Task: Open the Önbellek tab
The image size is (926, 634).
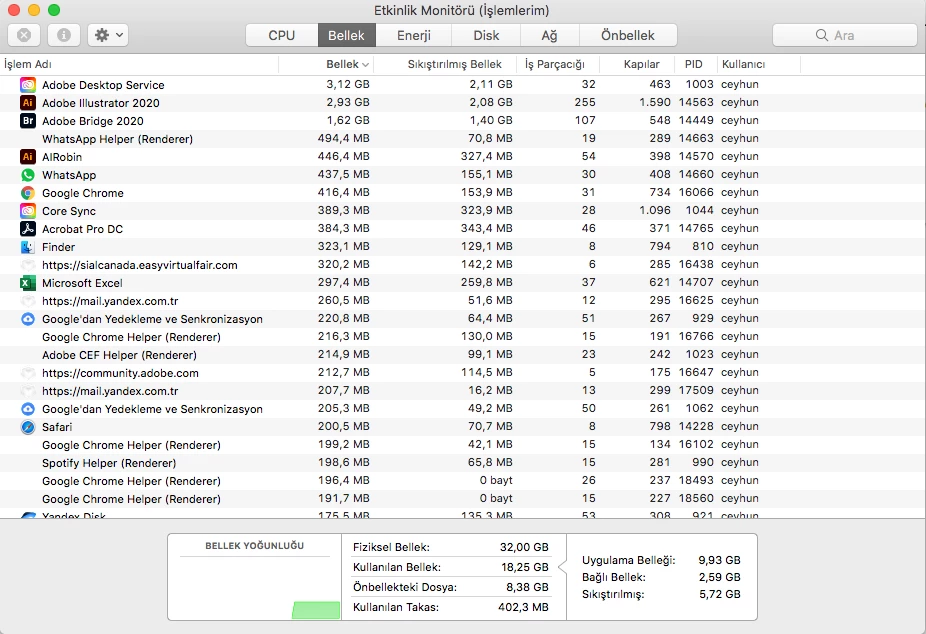Action: point(628,35)
